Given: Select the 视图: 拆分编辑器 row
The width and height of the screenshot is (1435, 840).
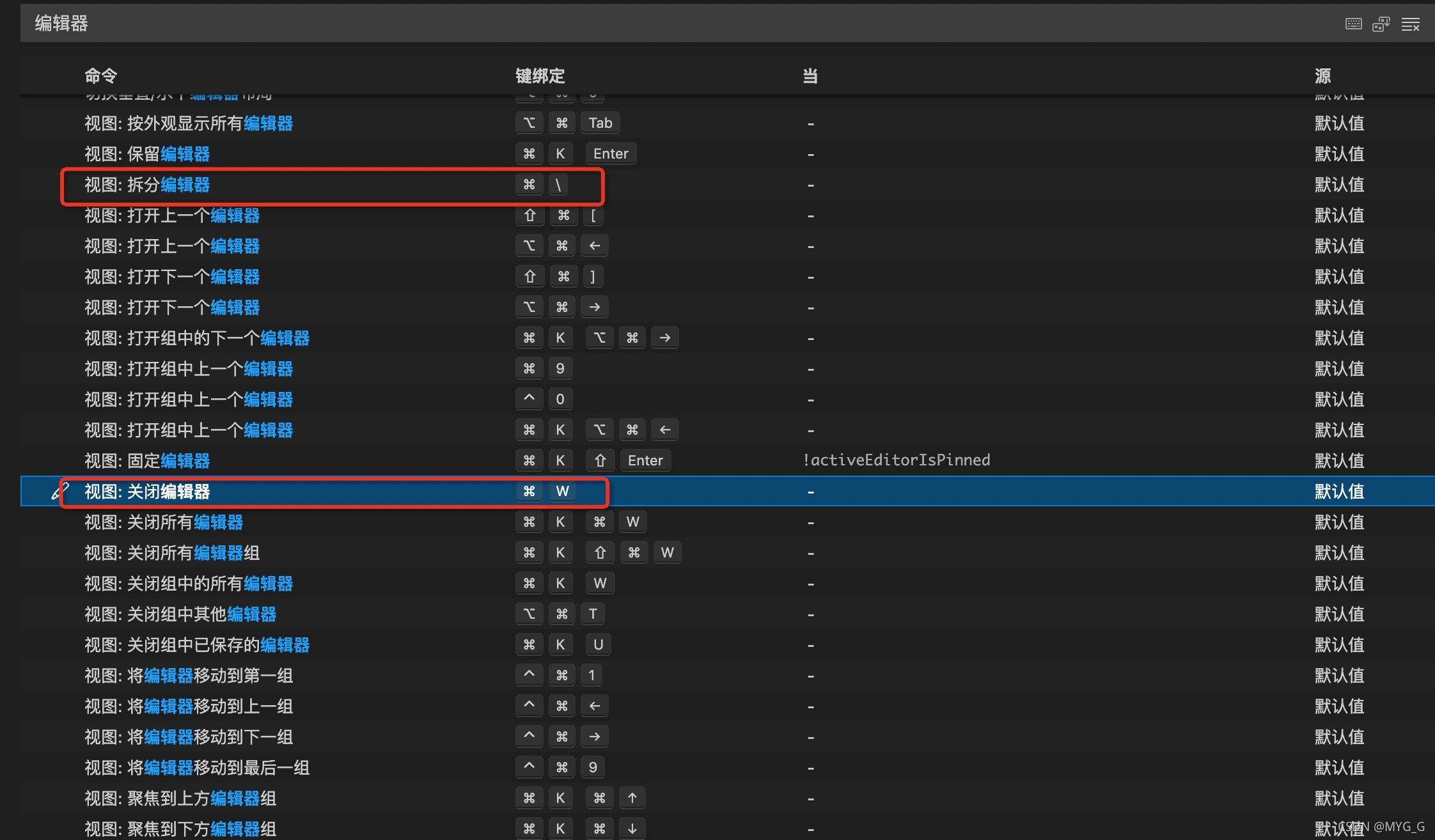Looking at the screenshot, I should point(147,185).
